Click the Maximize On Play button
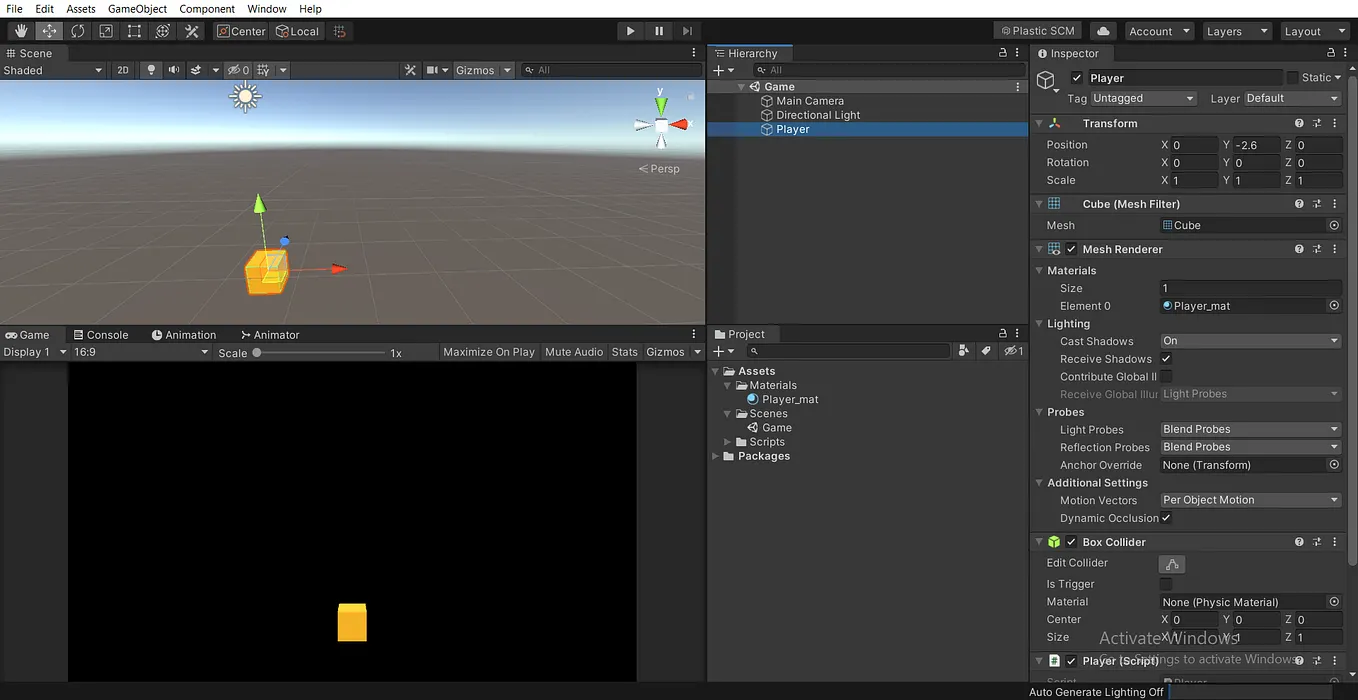 [x=489, y=352]
